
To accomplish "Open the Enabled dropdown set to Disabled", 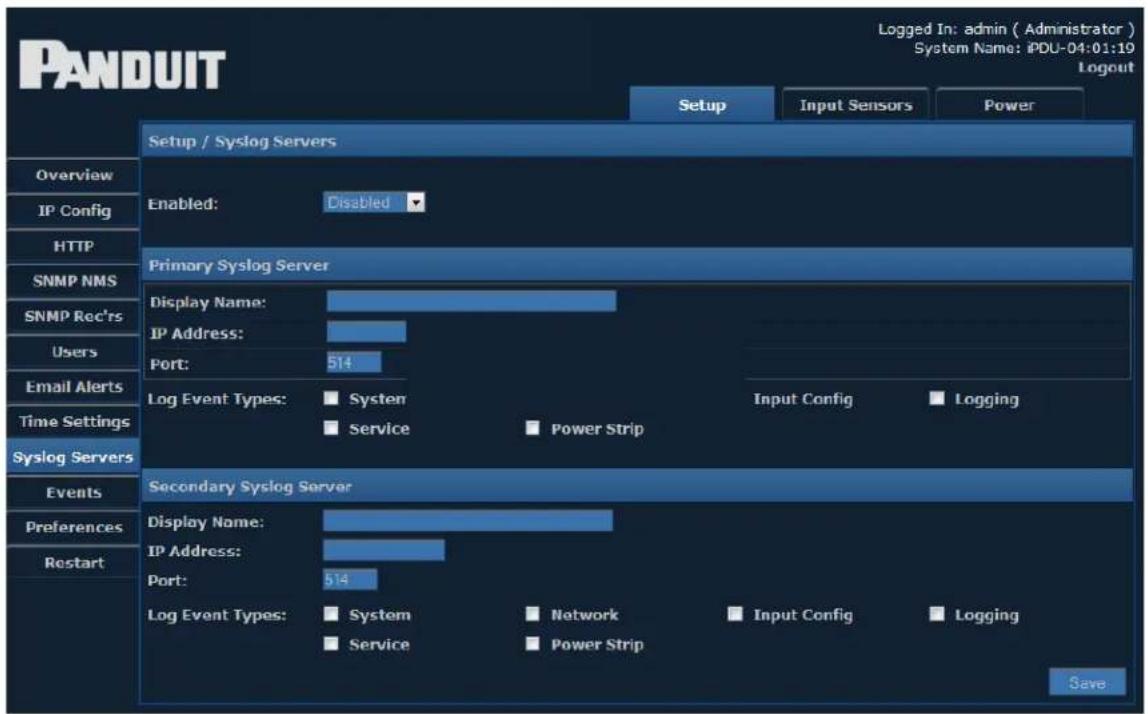I will coord(374,203).
